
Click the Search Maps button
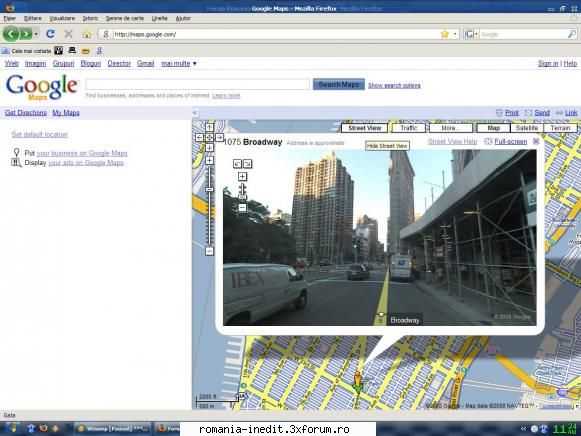(x=339, y=84)
